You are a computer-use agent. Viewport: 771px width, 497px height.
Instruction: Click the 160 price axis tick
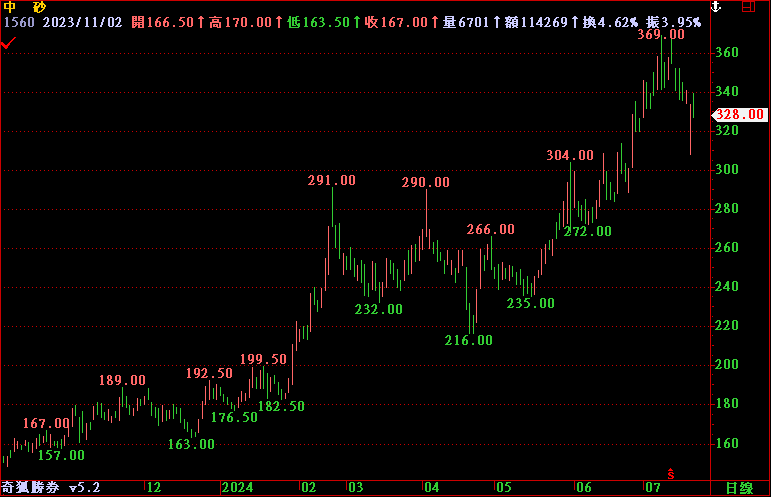727,443
